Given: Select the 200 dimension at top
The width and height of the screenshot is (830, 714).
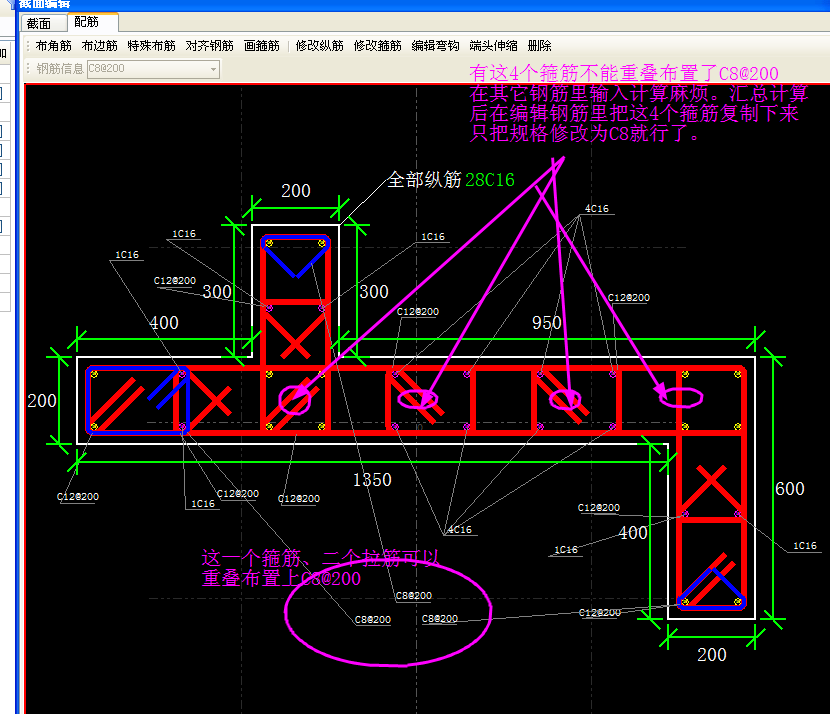Looking at the screenshot, I should click(296, 191).
